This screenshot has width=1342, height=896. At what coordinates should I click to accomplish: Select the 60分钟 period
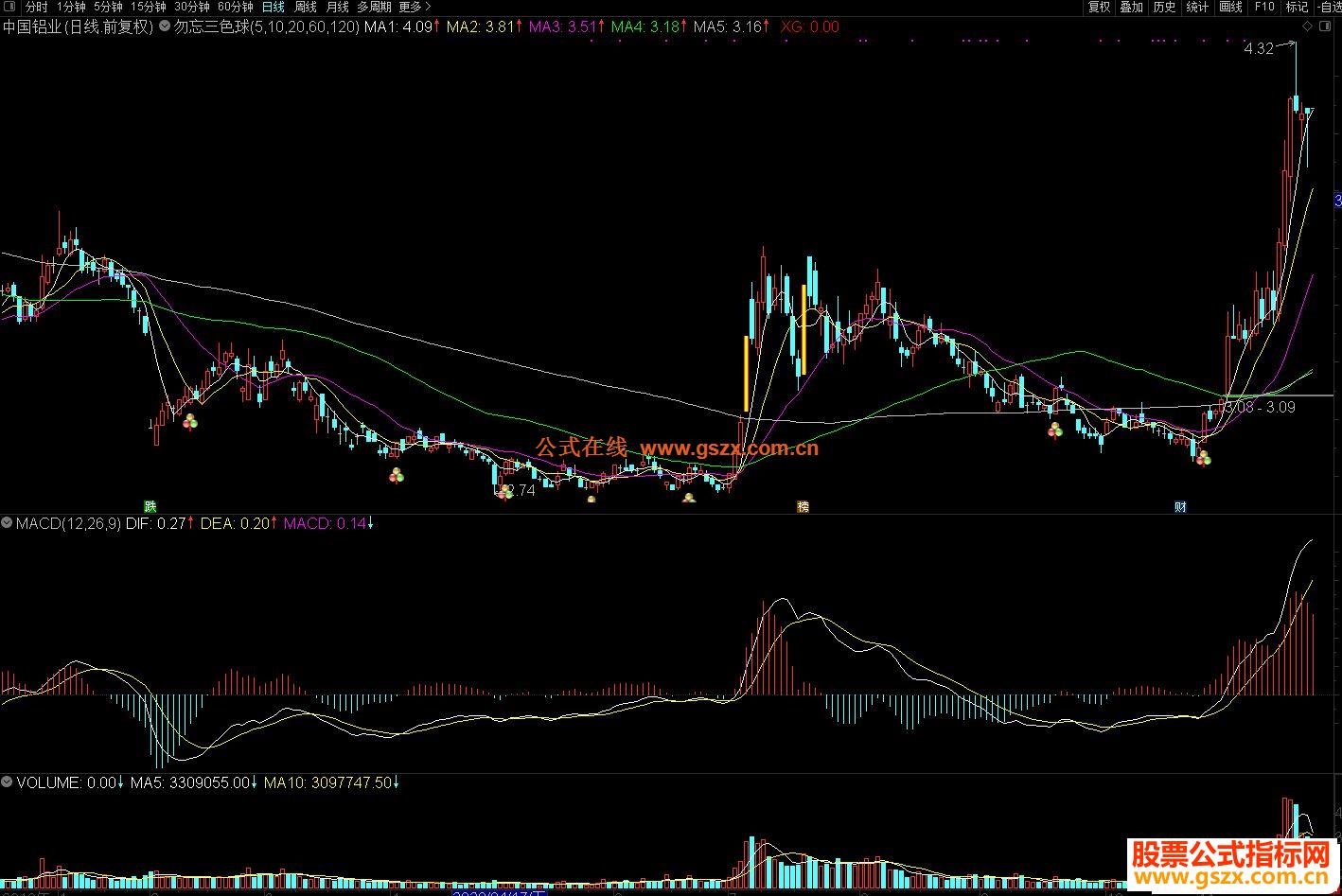(236, 7)
